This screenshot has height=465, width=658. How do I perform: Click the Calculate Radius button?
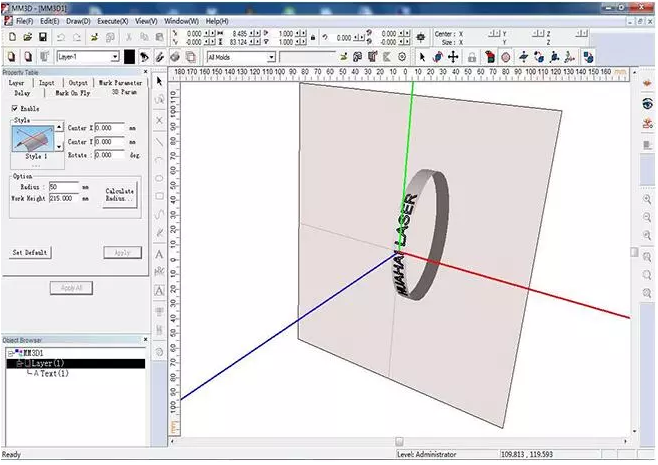119,194
